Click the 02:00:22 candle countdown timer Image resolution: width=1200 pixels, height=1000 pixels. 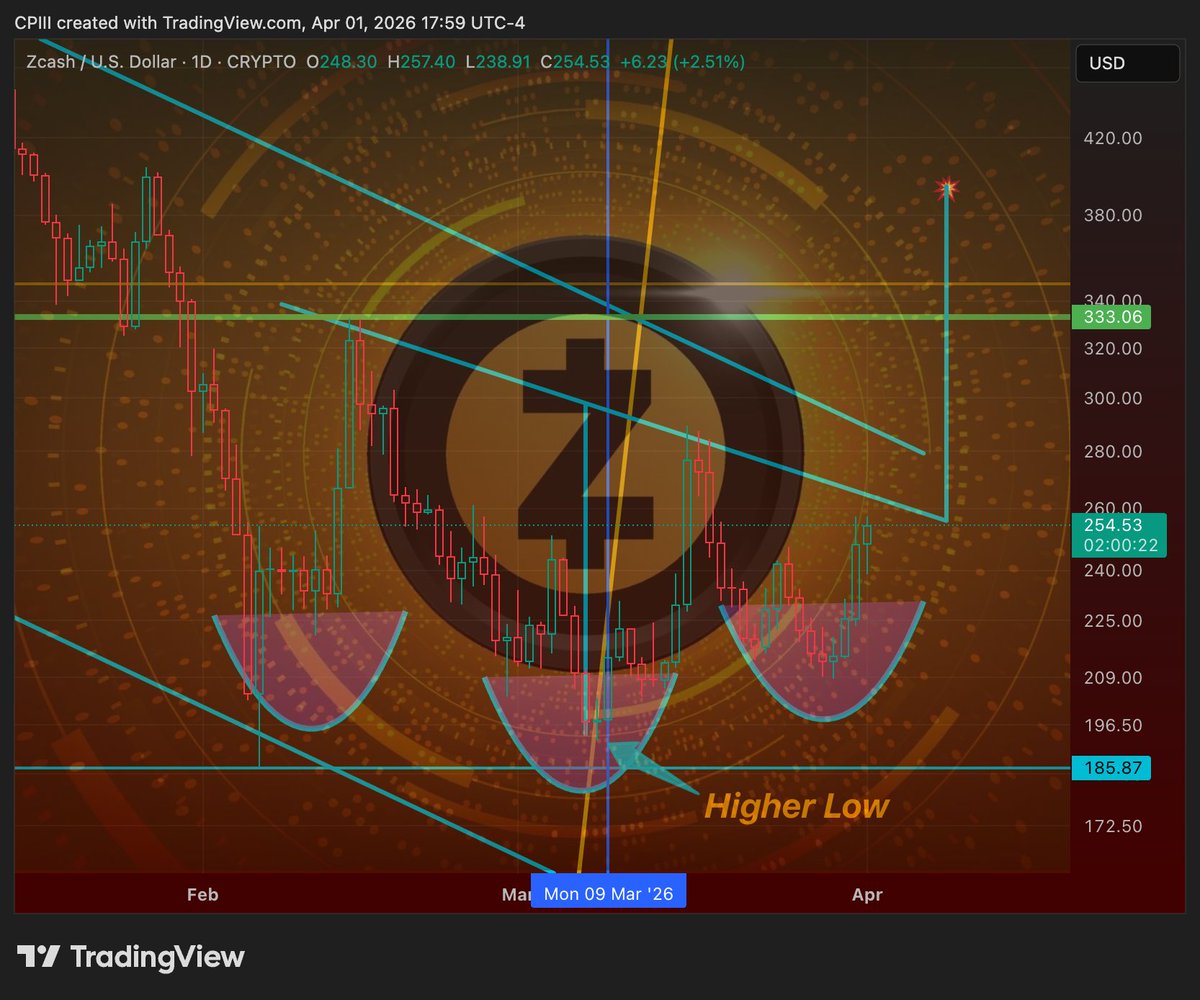click(1120, 545)
